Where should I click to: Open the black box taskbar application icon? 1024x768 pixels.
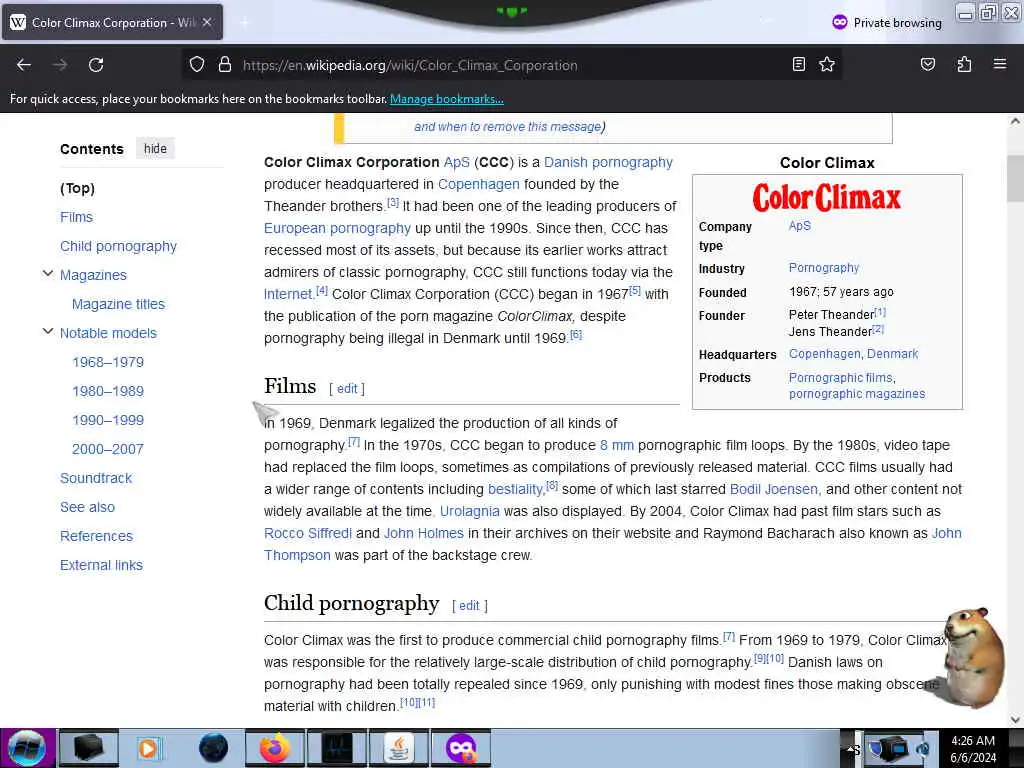(x=89, y=748)
